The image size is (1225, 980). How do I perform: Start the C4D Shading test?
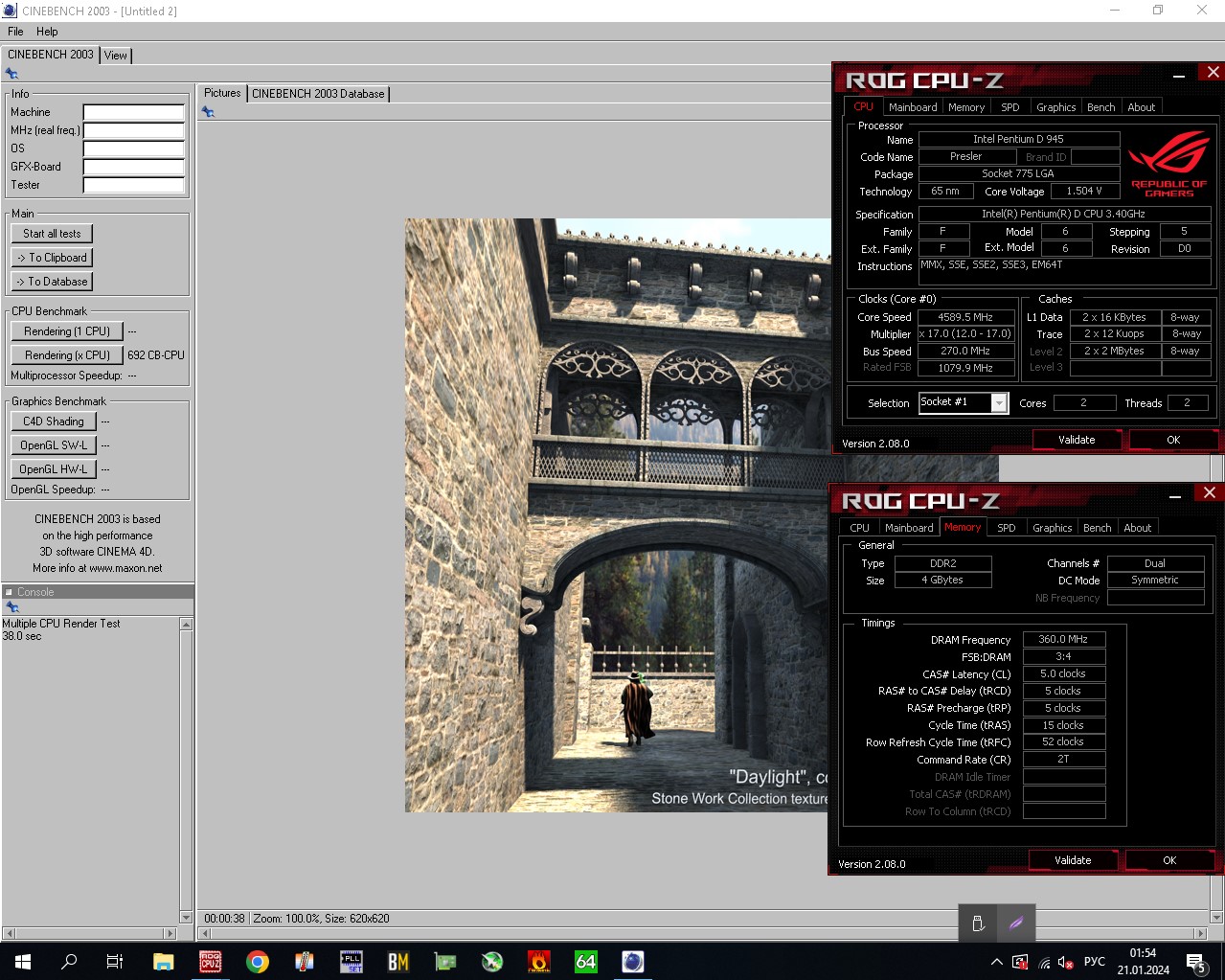[54, 422]
